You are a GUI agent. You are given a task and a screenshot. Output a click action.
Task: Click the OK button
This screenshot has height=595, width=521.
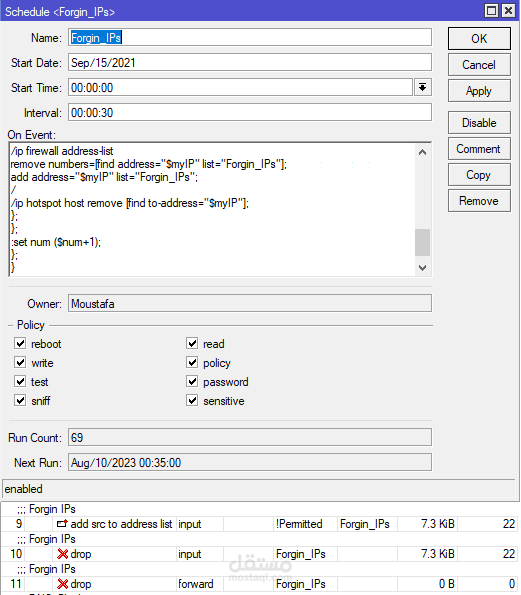tap(479, 38)
